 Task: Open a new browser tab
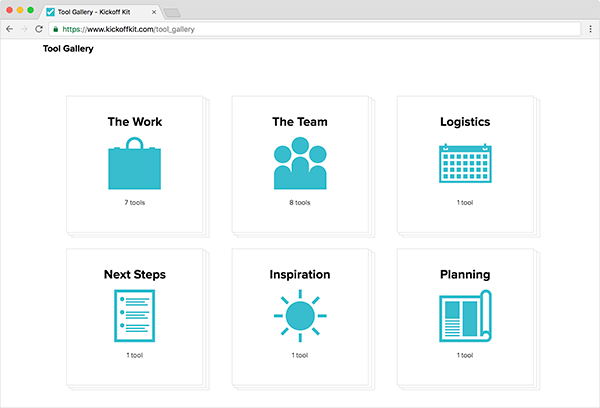(172, 13)
